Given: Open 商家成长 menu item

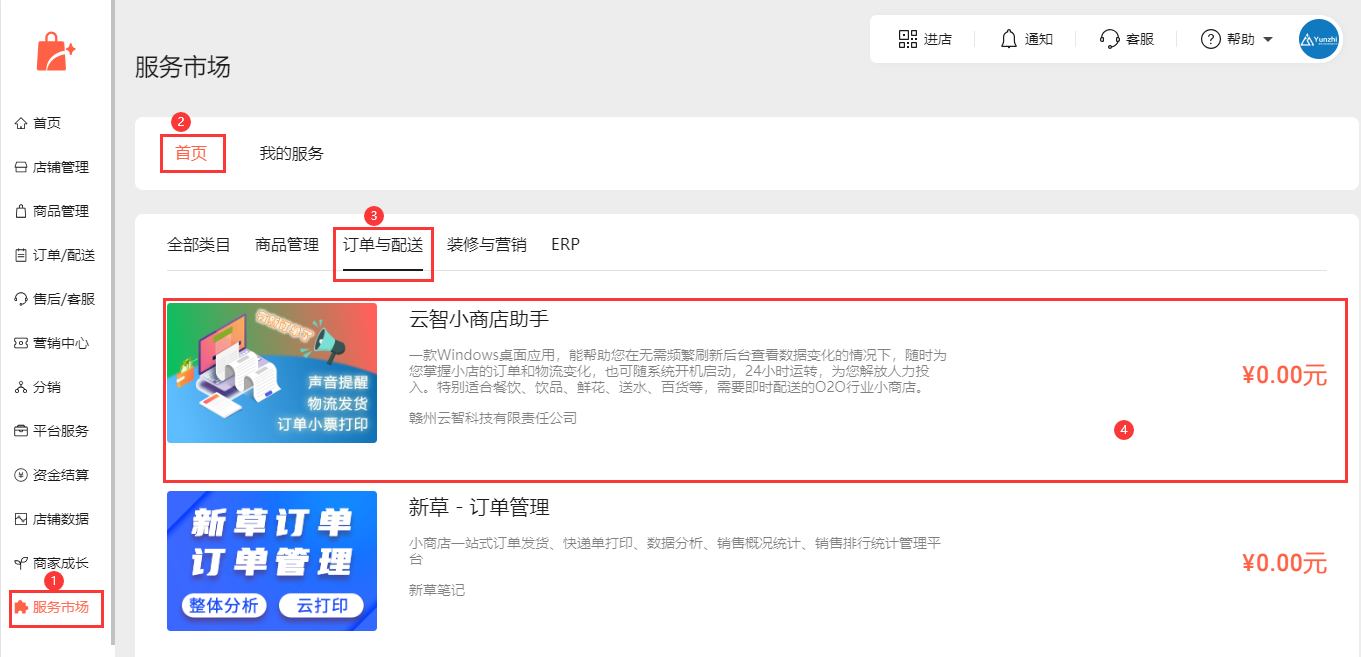Looking at the screenshot, I should coord(61,563).
